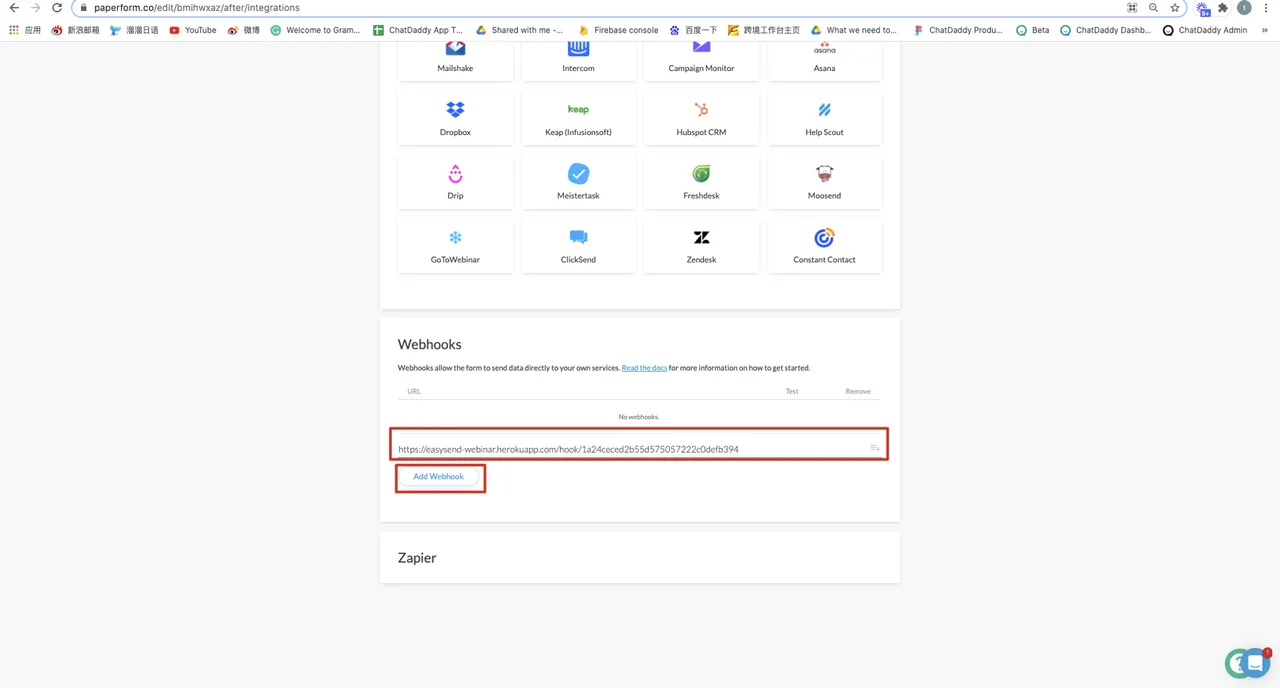Screen dimensions: 1280x688
Task: Expand the hidden bookmarks overflow chevron
Action: (x=1266, y=30)
